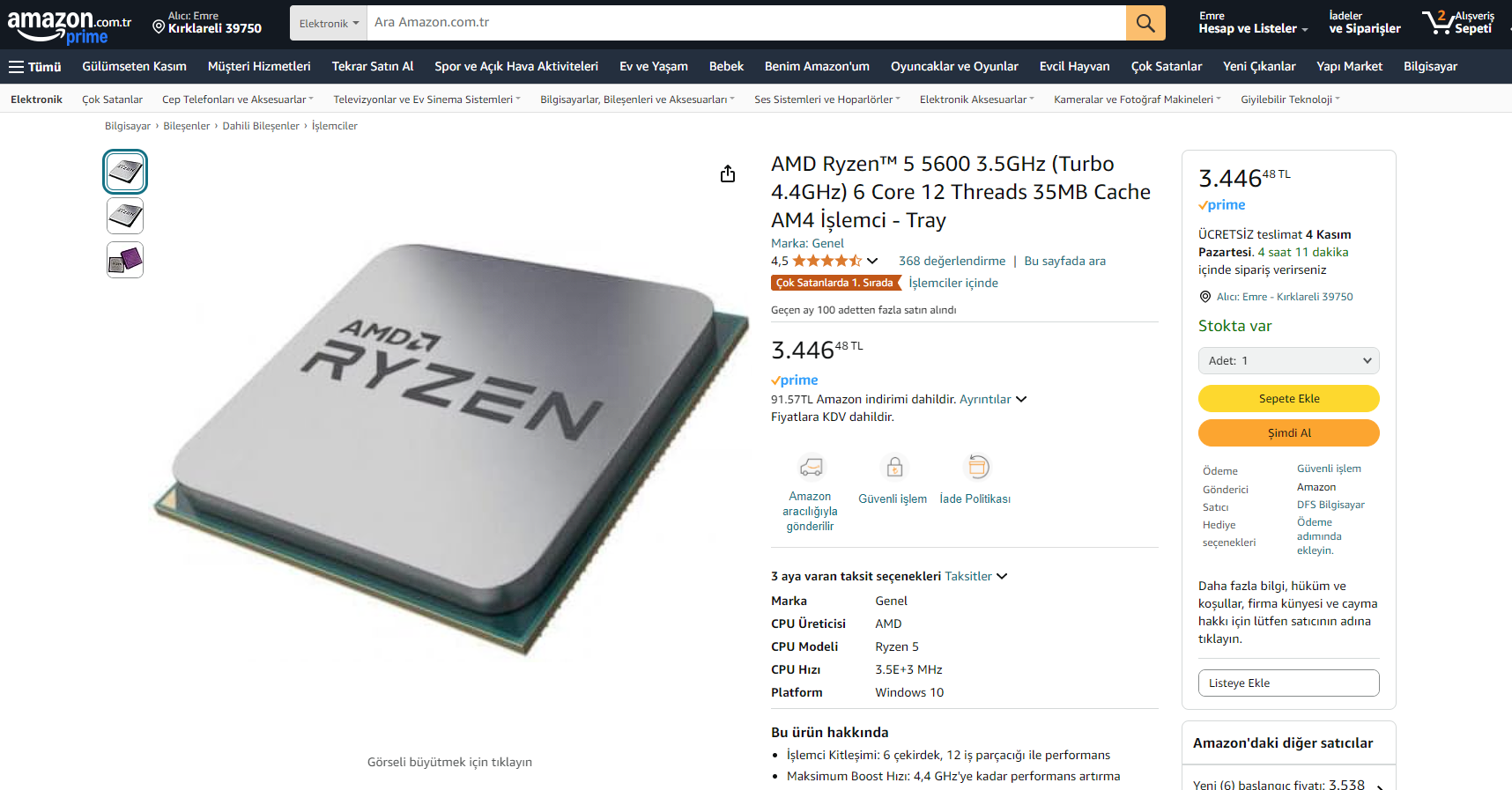Click the delivery location pin Kırklareli 39750
This screenshot has height=790, width=1512.
click(207, 23)
